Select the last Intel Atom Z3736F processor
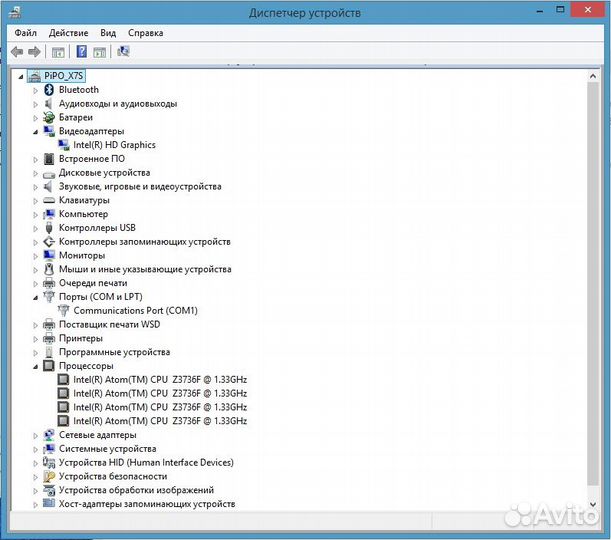The image size is (611, 540). click(x=160, y=421)
